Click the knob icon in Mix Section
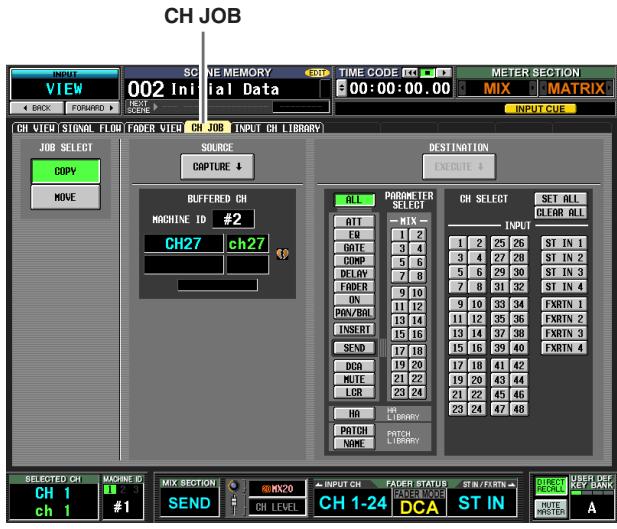The image size is (617, 529). pos(233,486)
